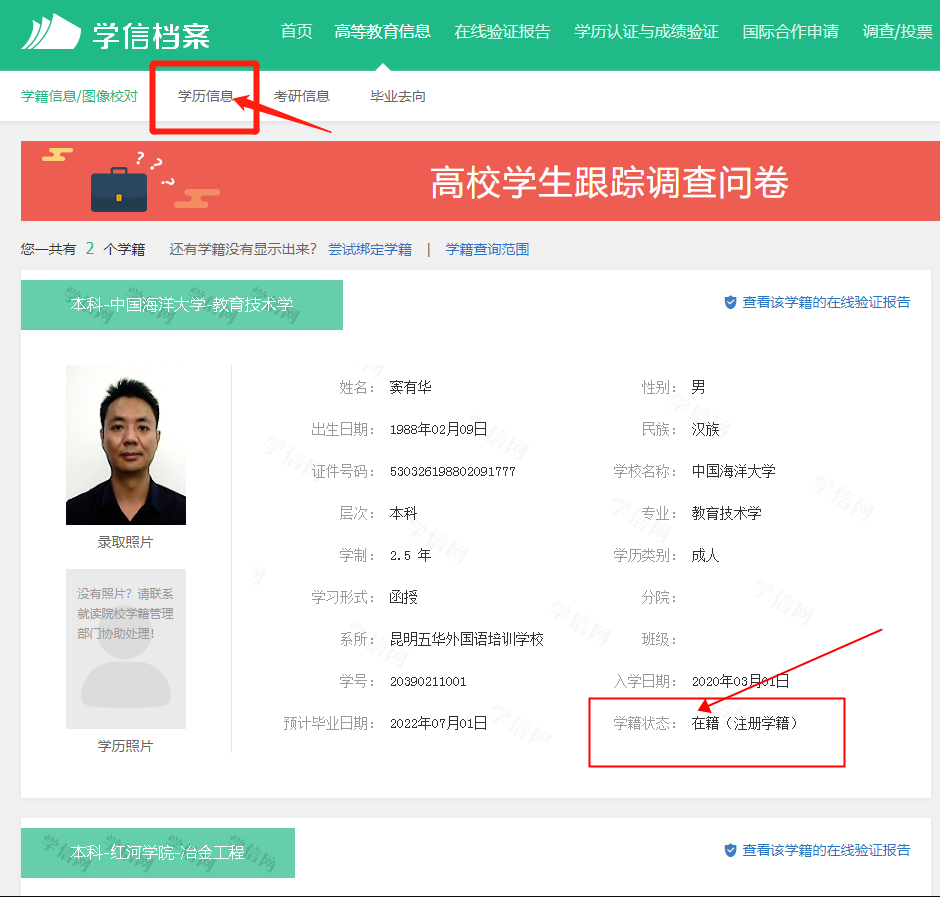Click the 学校名称 value 中国海洋大学
This screenshot has width=940, height=897.
pos(733,471)
